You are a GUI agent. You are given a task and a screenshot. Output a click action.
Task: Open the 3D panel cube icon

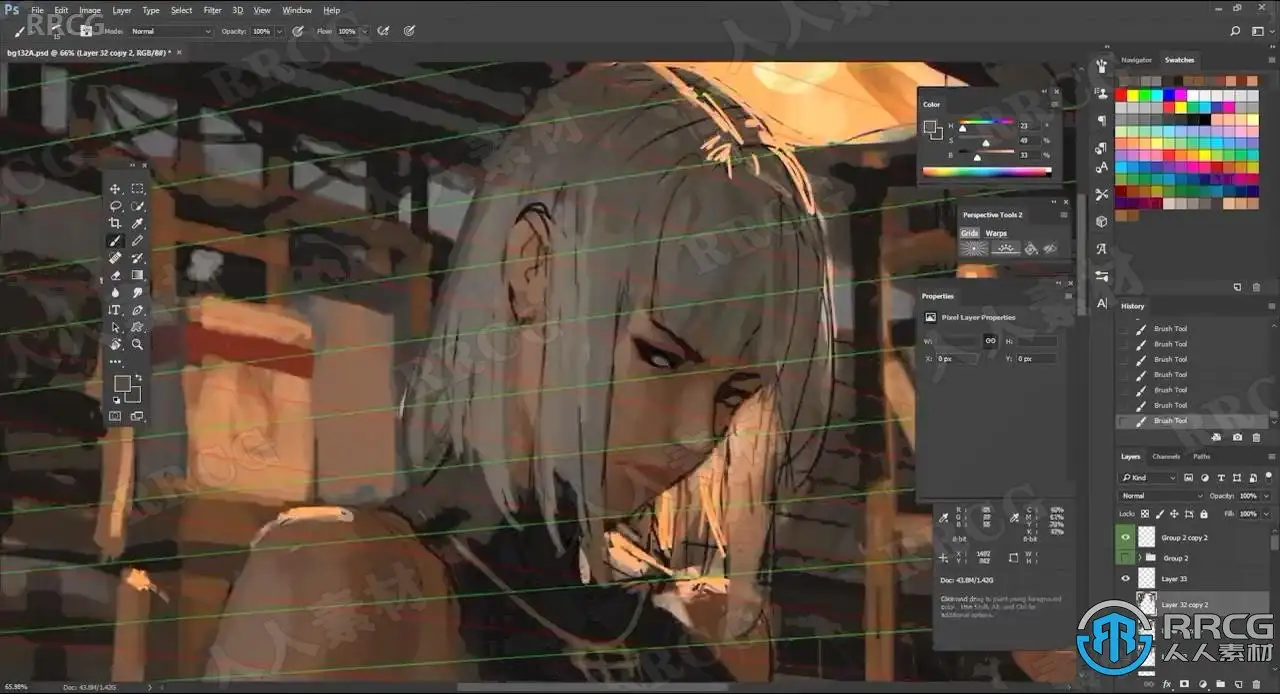coord(1101,222)
